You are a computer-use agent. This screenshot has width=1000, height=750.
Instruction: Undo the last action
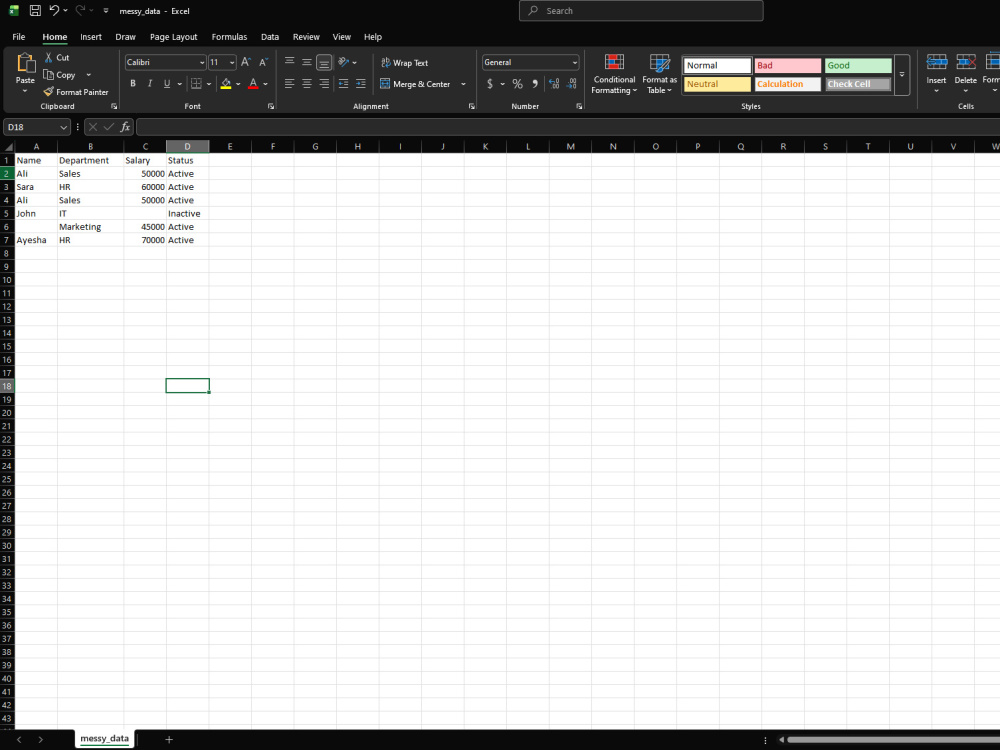click(x=54, y=11)
